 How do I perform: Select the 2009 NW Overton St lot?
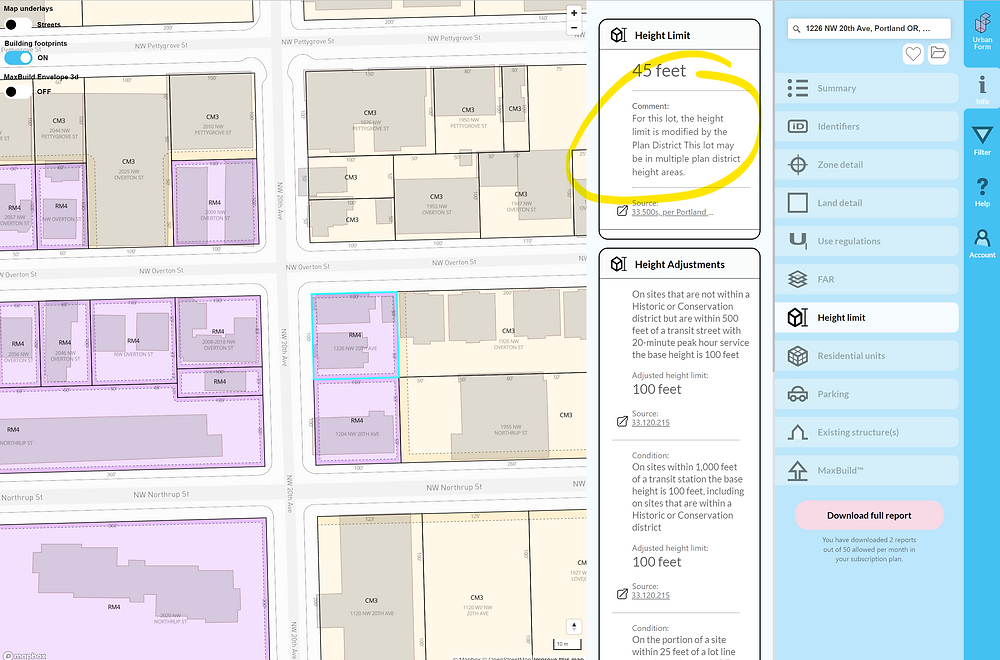[215, 203]
